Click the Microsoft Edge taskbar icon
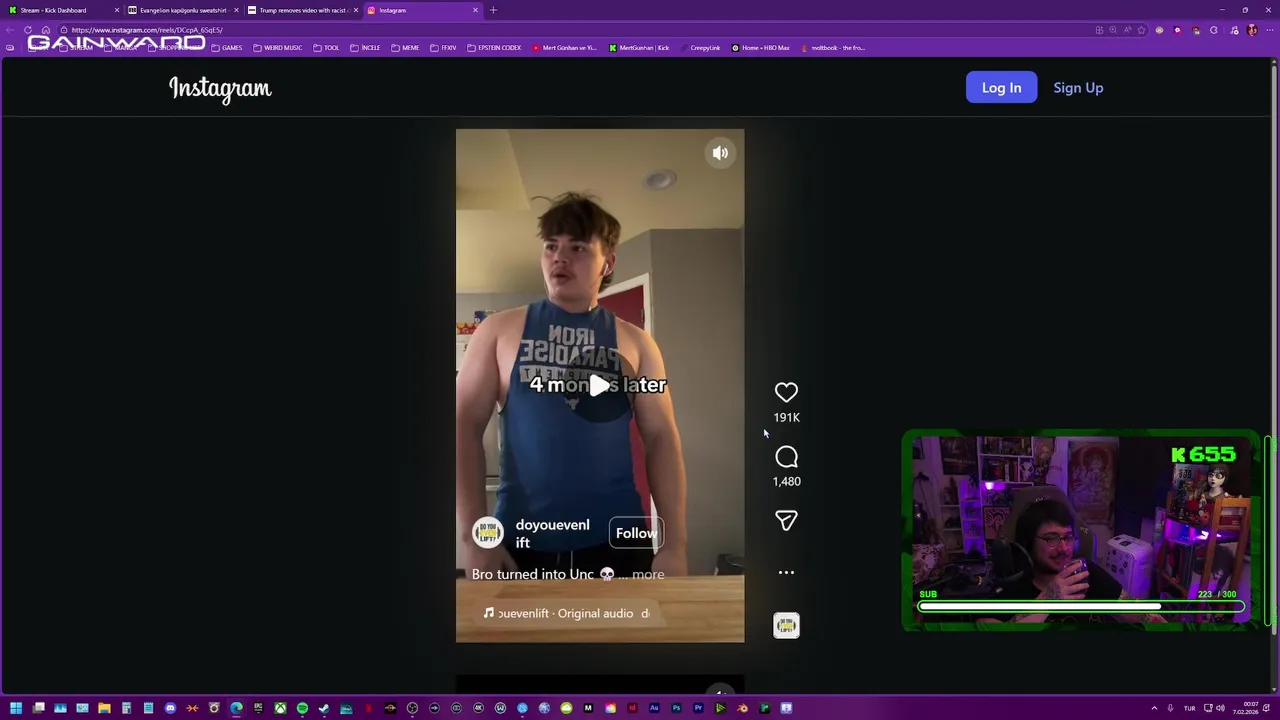The height and width of the screenshot is (720, 1280). pyautogui.click(x=236, y=708)
